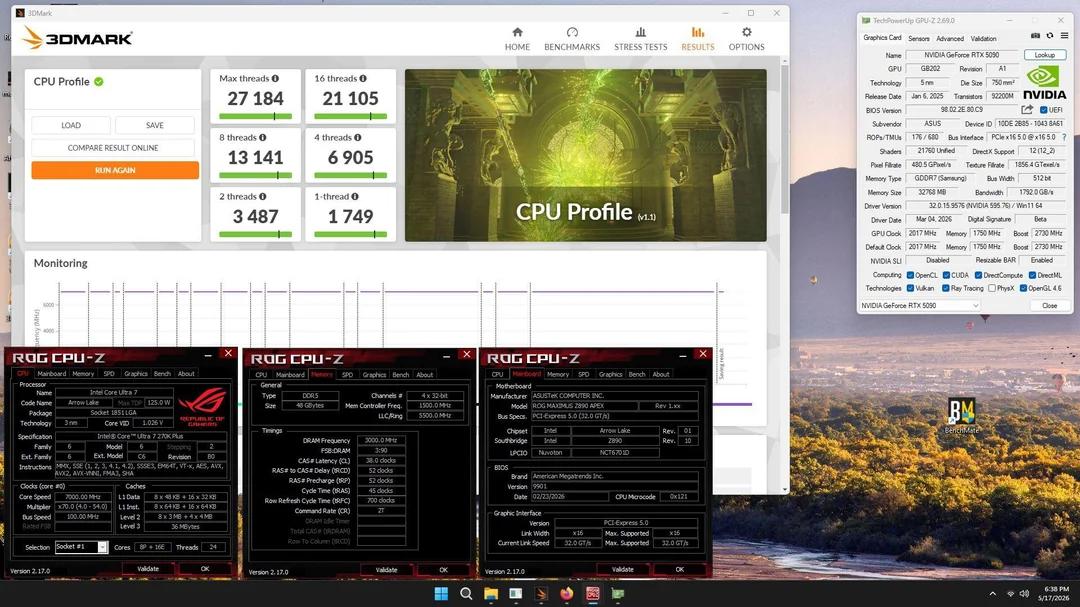The height and width of the screenshot is (607, 1080).
Task: Click the 3DMark vertical scrollbar
Action: 785,138
